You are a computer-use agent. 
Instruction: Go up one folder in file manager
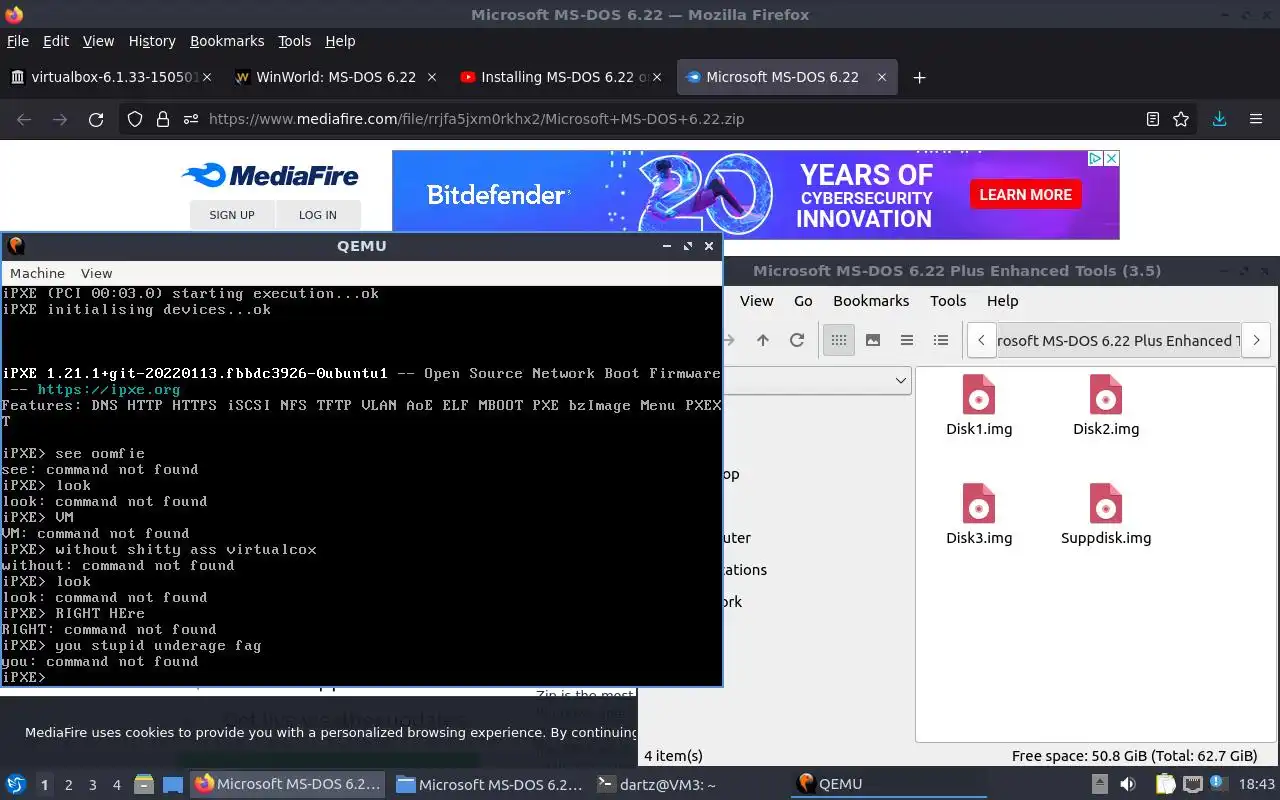[763, 340]
